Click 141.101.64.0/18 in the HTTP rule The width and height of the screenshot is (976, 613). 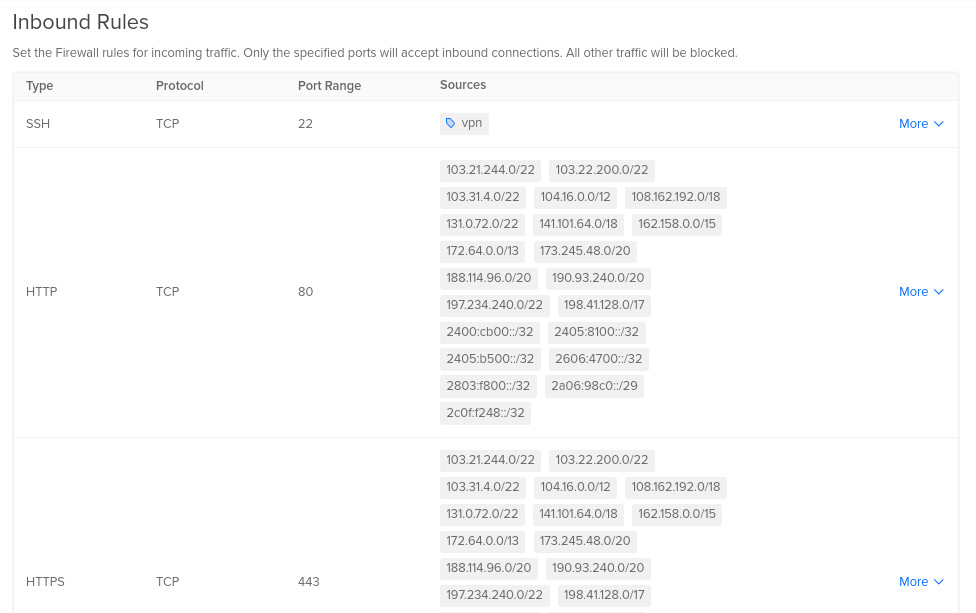pos(578,224)
